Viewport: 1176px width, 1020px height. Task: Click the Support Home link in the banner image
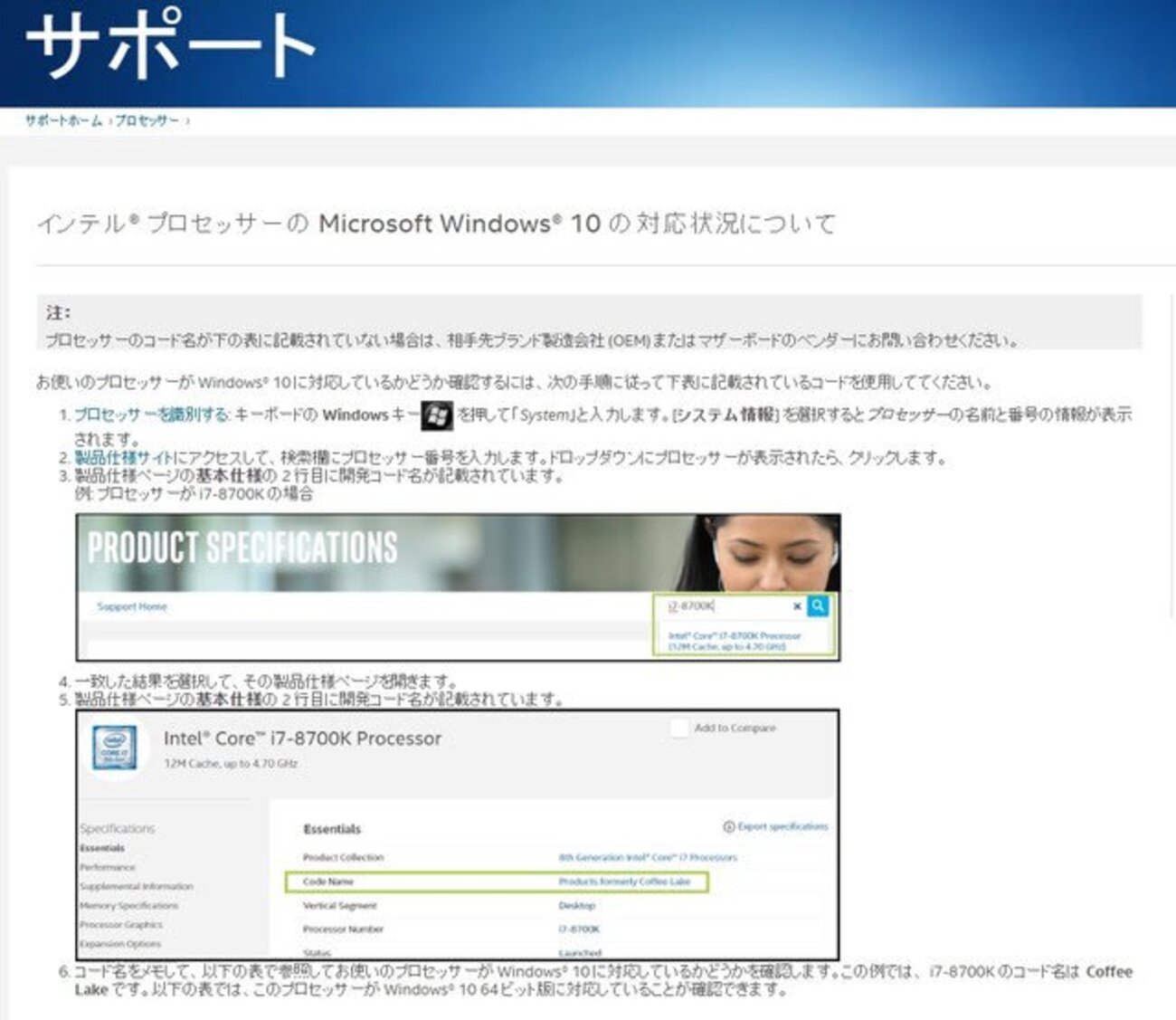(x=132, y=606)
